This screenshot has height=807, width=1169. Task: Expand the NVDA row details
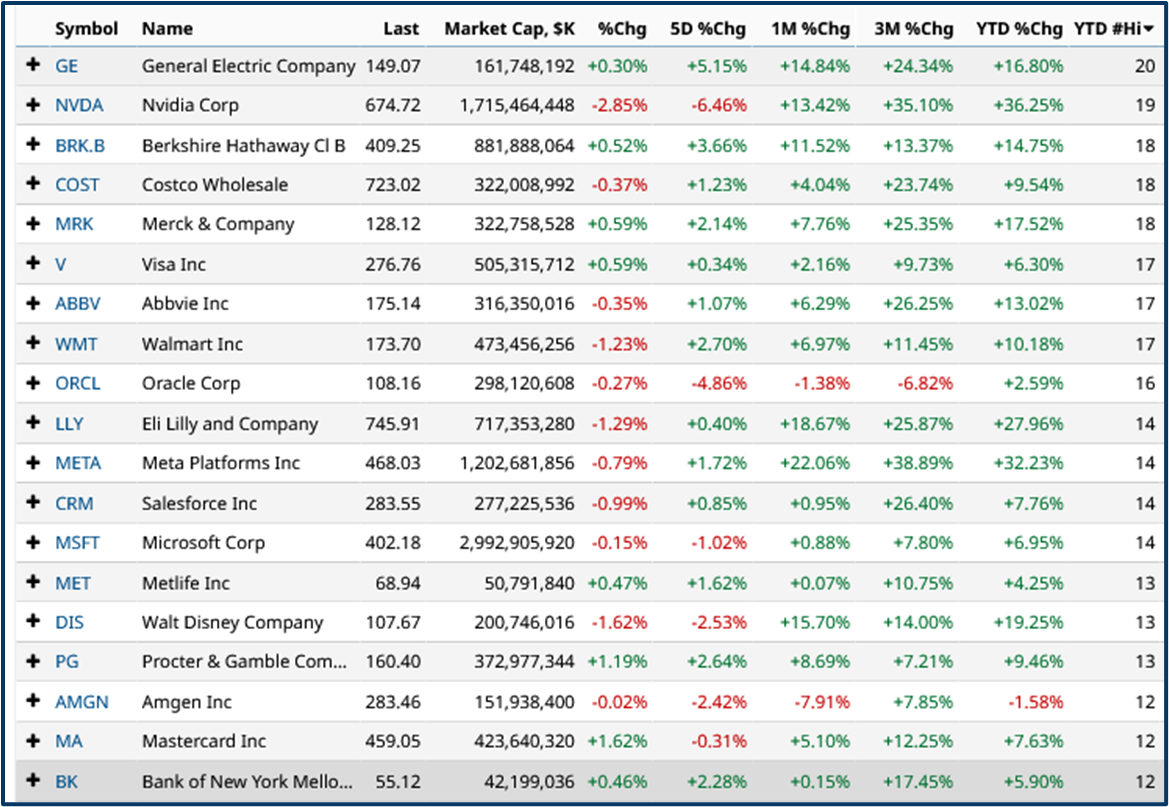click(33, 105)
